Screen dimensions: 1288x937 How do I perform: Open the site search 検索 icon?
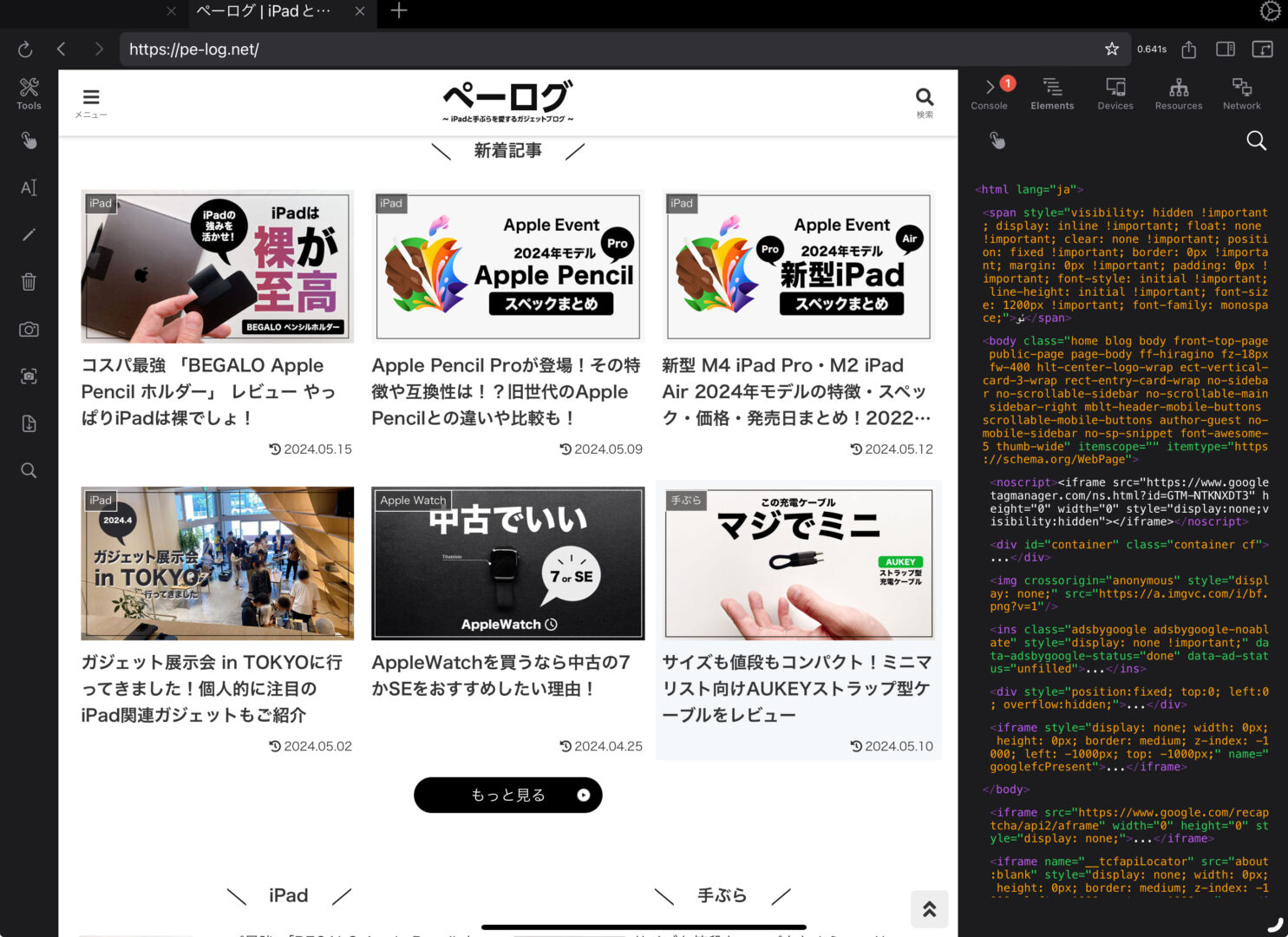[925, 103]
